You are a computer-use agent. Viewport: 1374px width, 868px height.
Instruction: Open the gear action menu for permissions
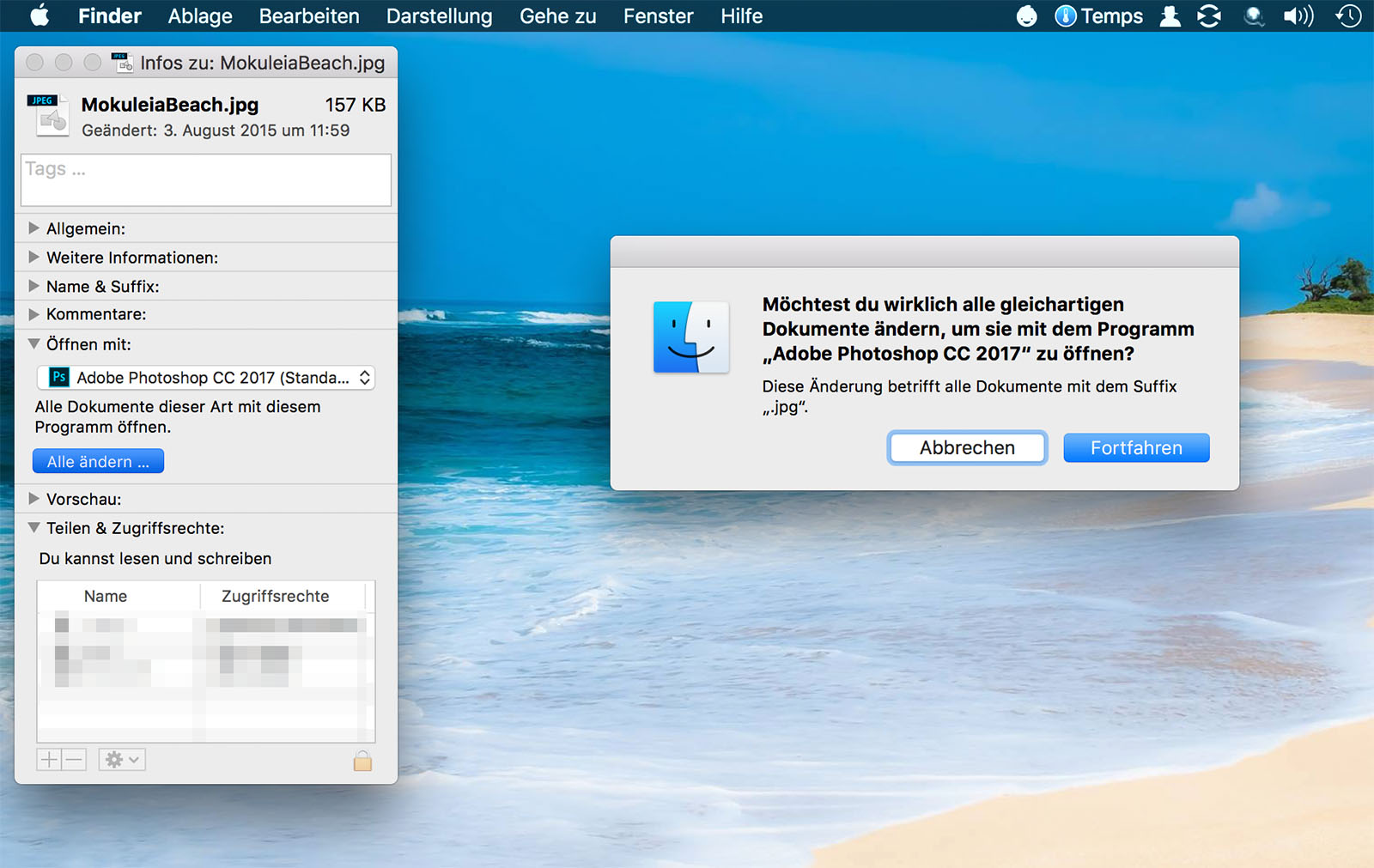click(x=121, y=760)
